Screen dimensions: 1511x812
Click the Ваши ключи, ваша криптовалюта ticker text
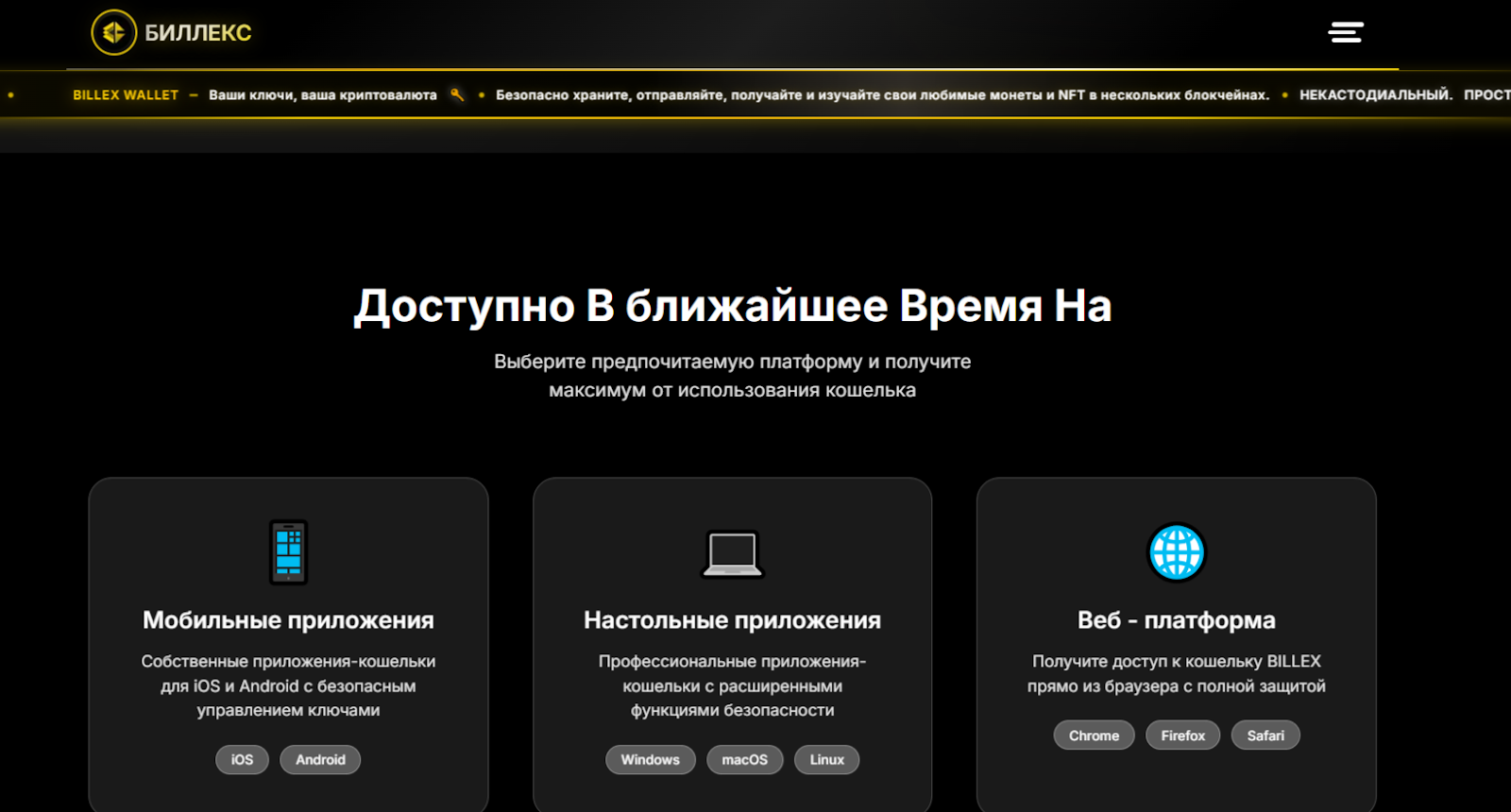tap(323, 94)
